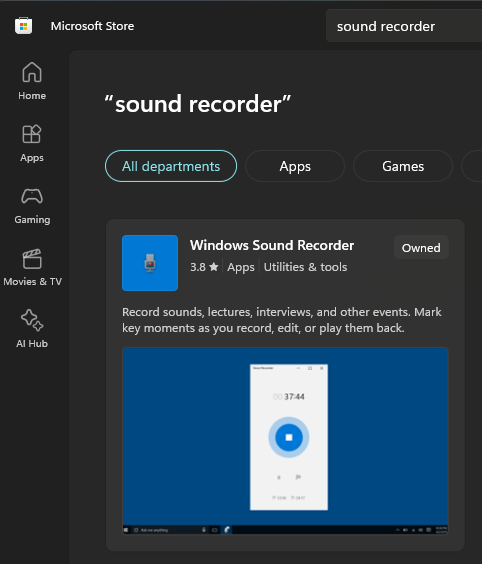
Task: Open the Apps section in sidebar
Action: 32,143
